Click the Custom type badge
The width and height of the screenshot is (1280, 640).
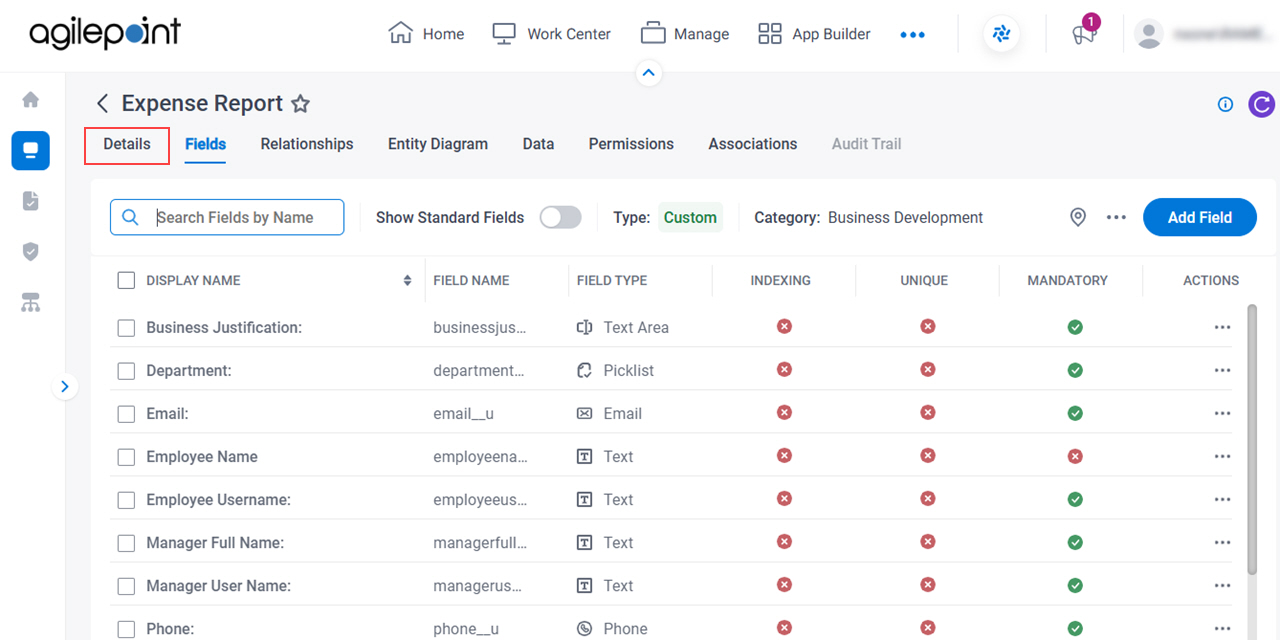pyautogui.click(x=690, y=217)
